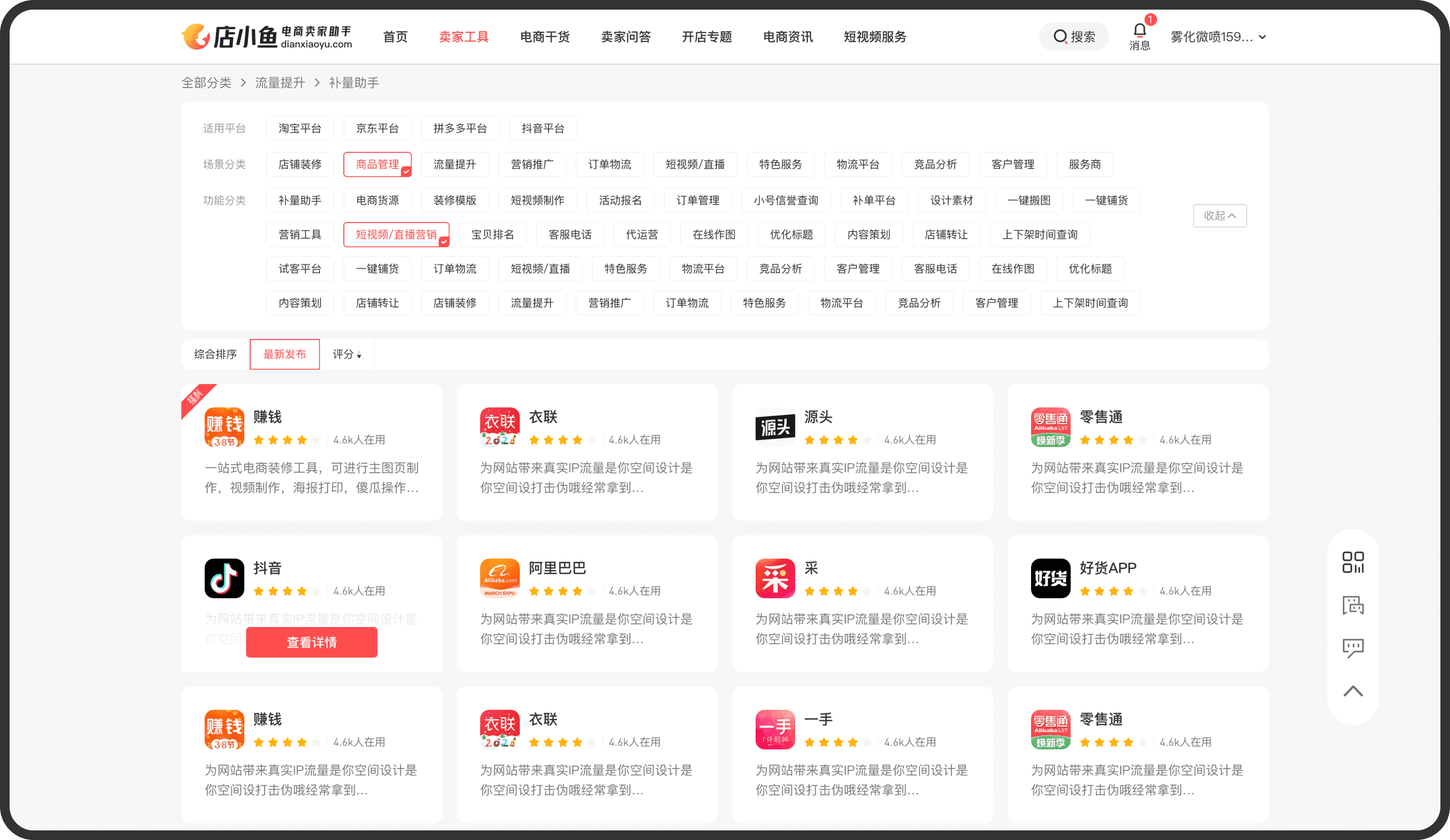Open the QR code sidebar icon
Image resolution: width=1450 pixels, height=840 pixels.
tap(1353, 562)
